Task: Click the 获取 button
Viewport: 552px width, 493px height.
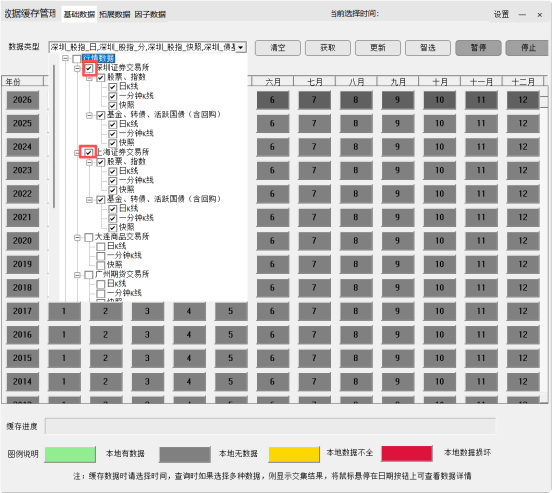Action: (328, 48)
